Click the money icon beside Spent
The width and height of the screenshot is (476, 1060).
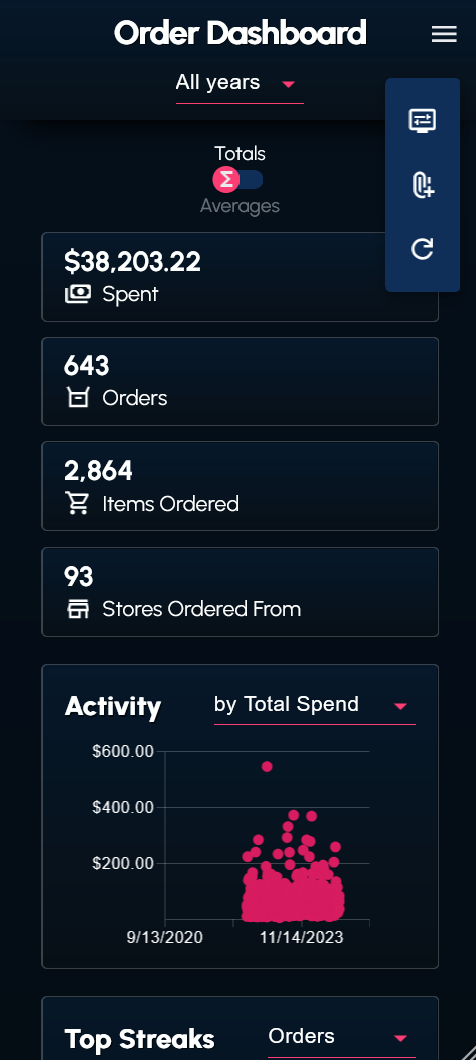tap(78, 294)
